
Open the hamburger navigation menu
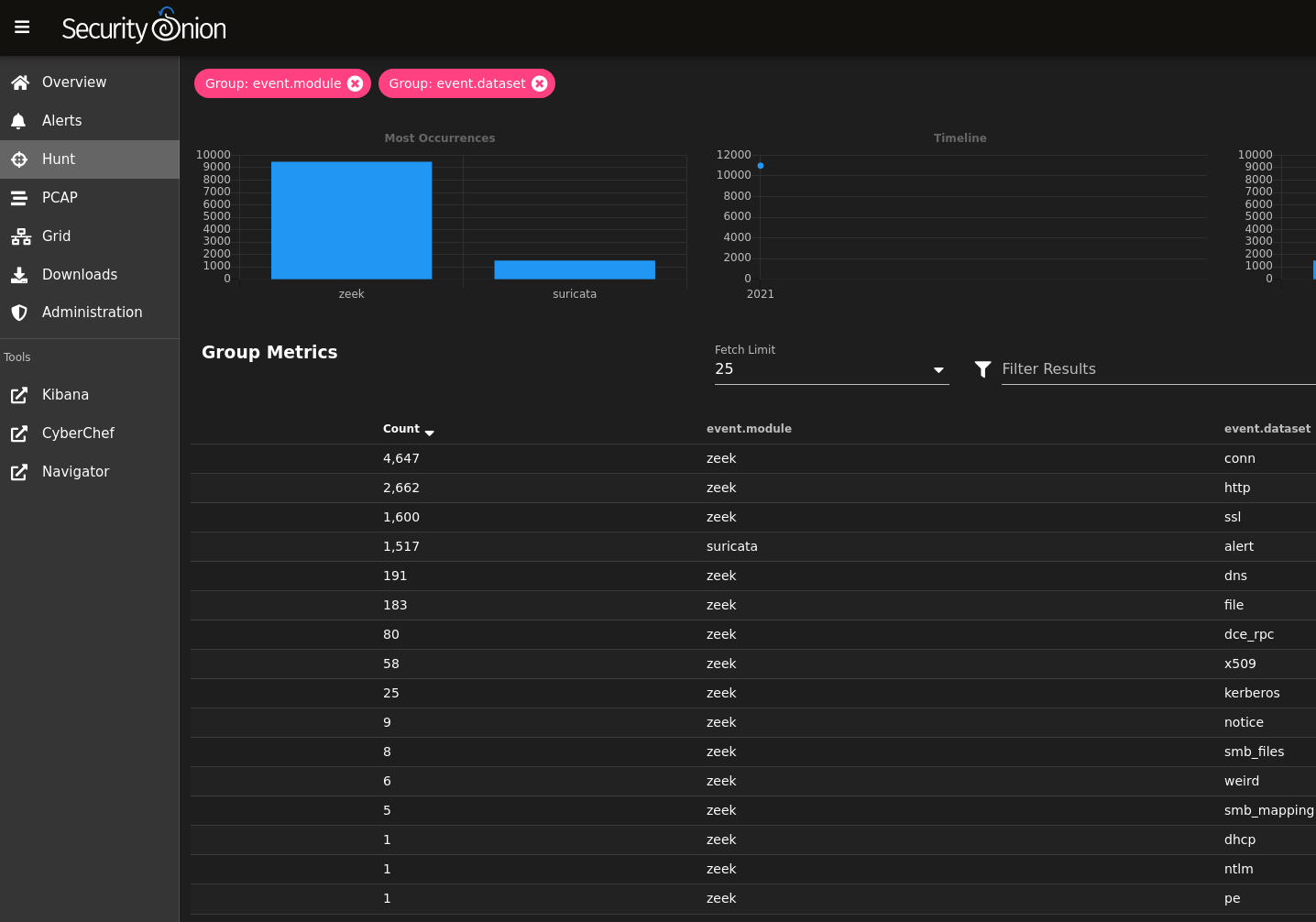pos(22,27)
